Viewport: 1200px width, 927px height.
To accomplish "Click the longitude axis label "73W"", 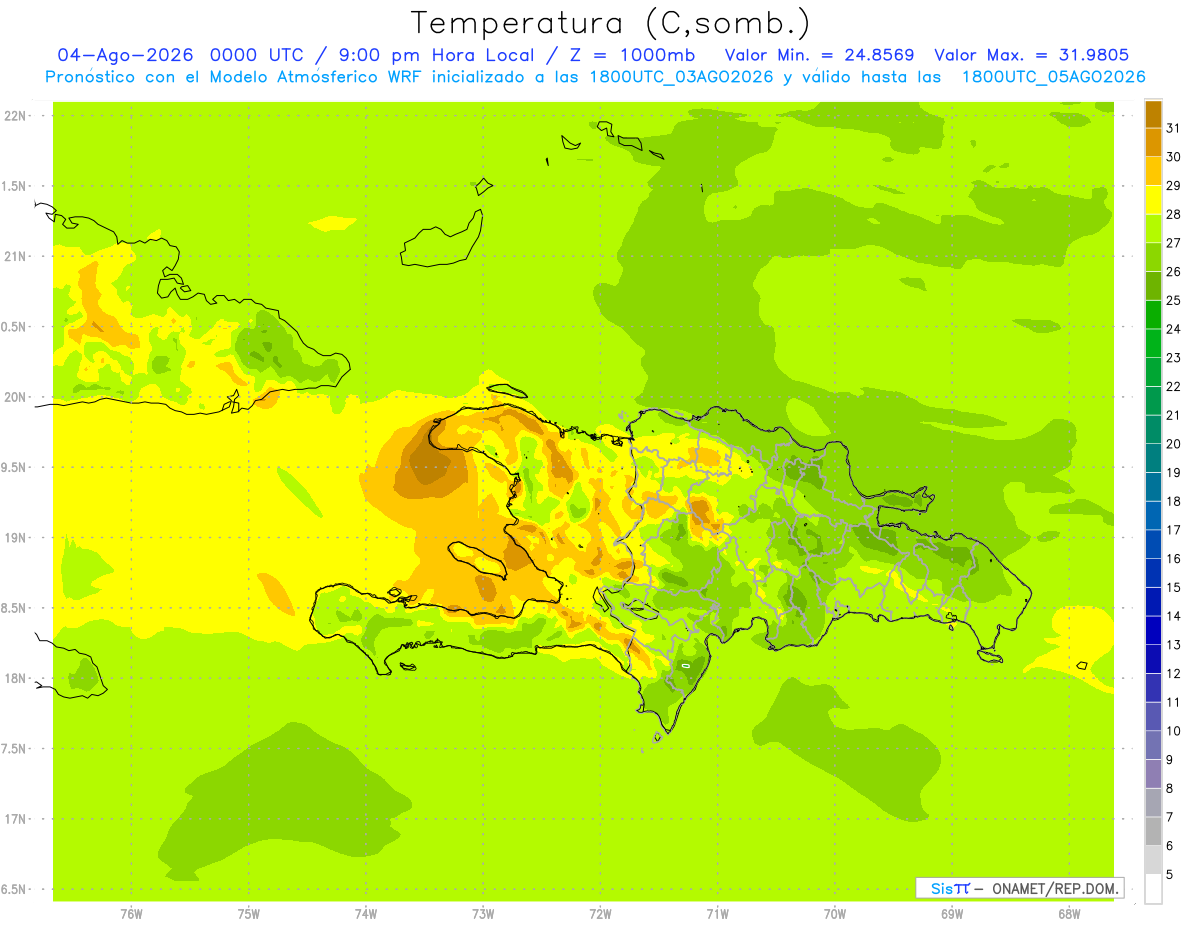I will pyautogui.click(x=483, y=914).
